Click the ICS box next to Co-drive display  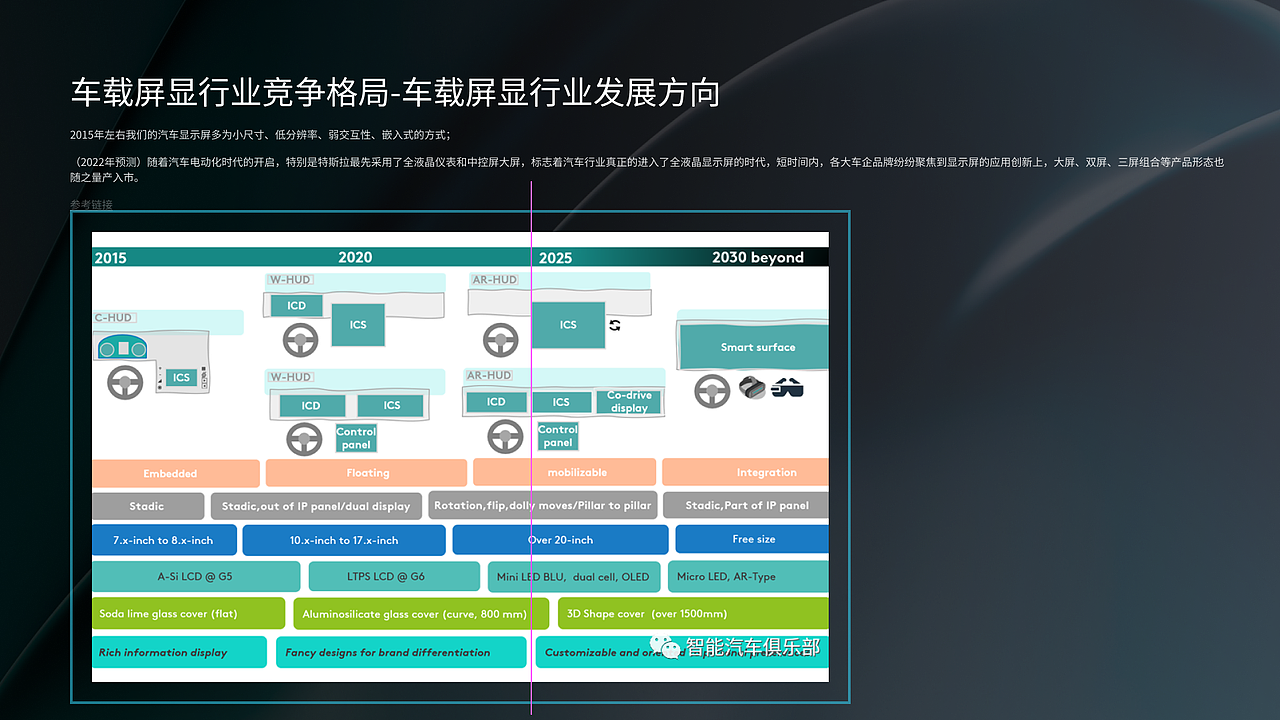pyautogui.click(x=561, y=402)
